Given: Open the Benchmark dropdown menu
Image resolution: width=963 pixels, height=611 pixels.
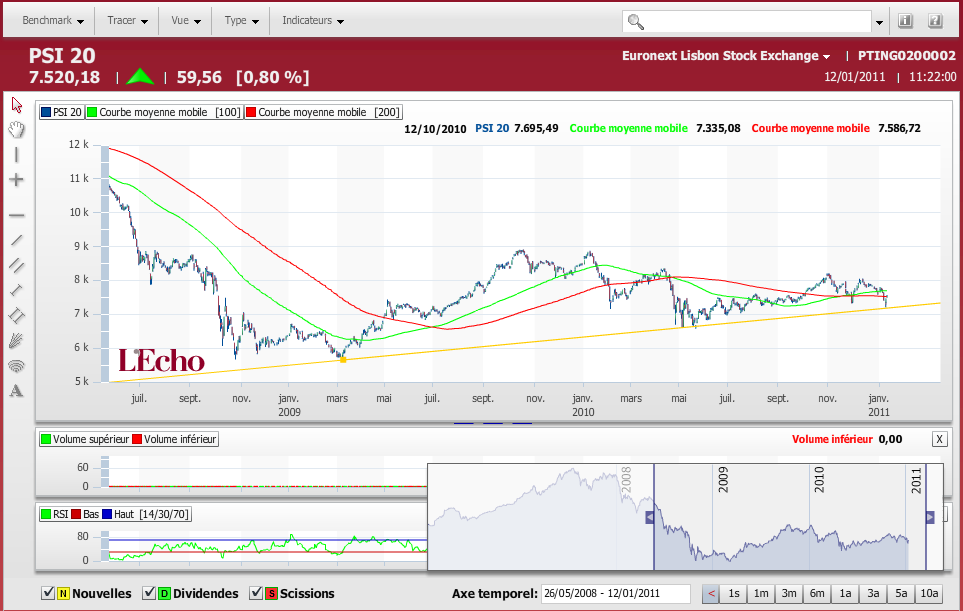Looking at the screenshot, I should tap(53, 21).
